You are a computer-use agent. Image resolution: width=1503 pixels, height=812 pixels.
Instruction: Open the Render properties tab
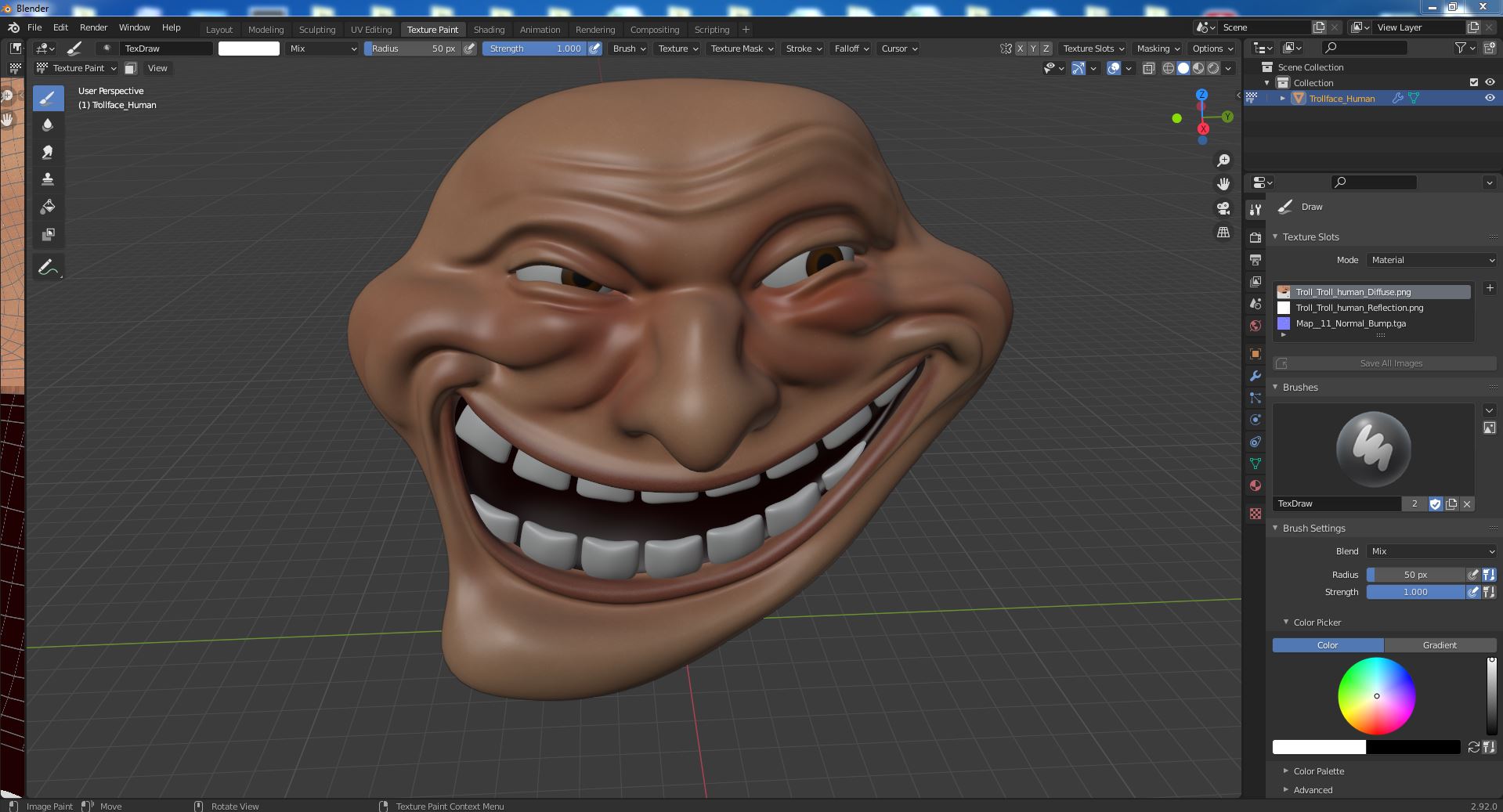click(x=1256, y=237)
